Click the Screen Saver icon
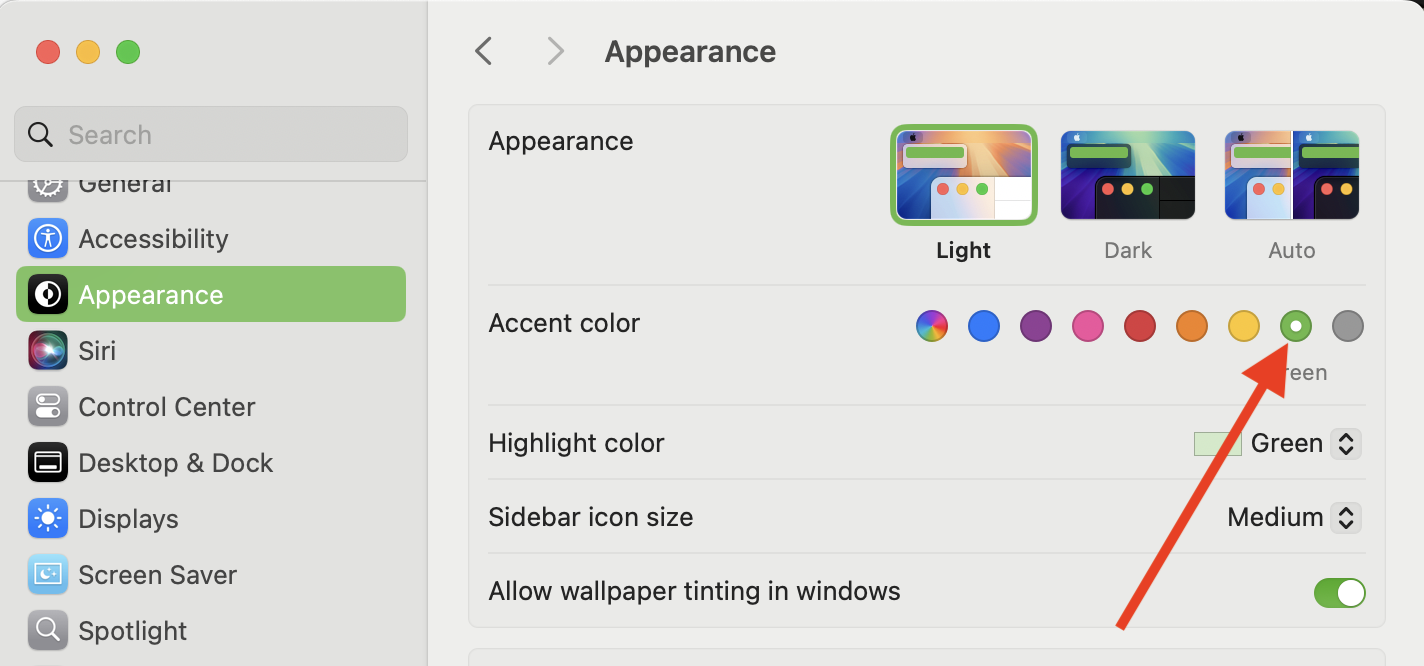This screenshot has height=666, width=1424. (48, 575)
